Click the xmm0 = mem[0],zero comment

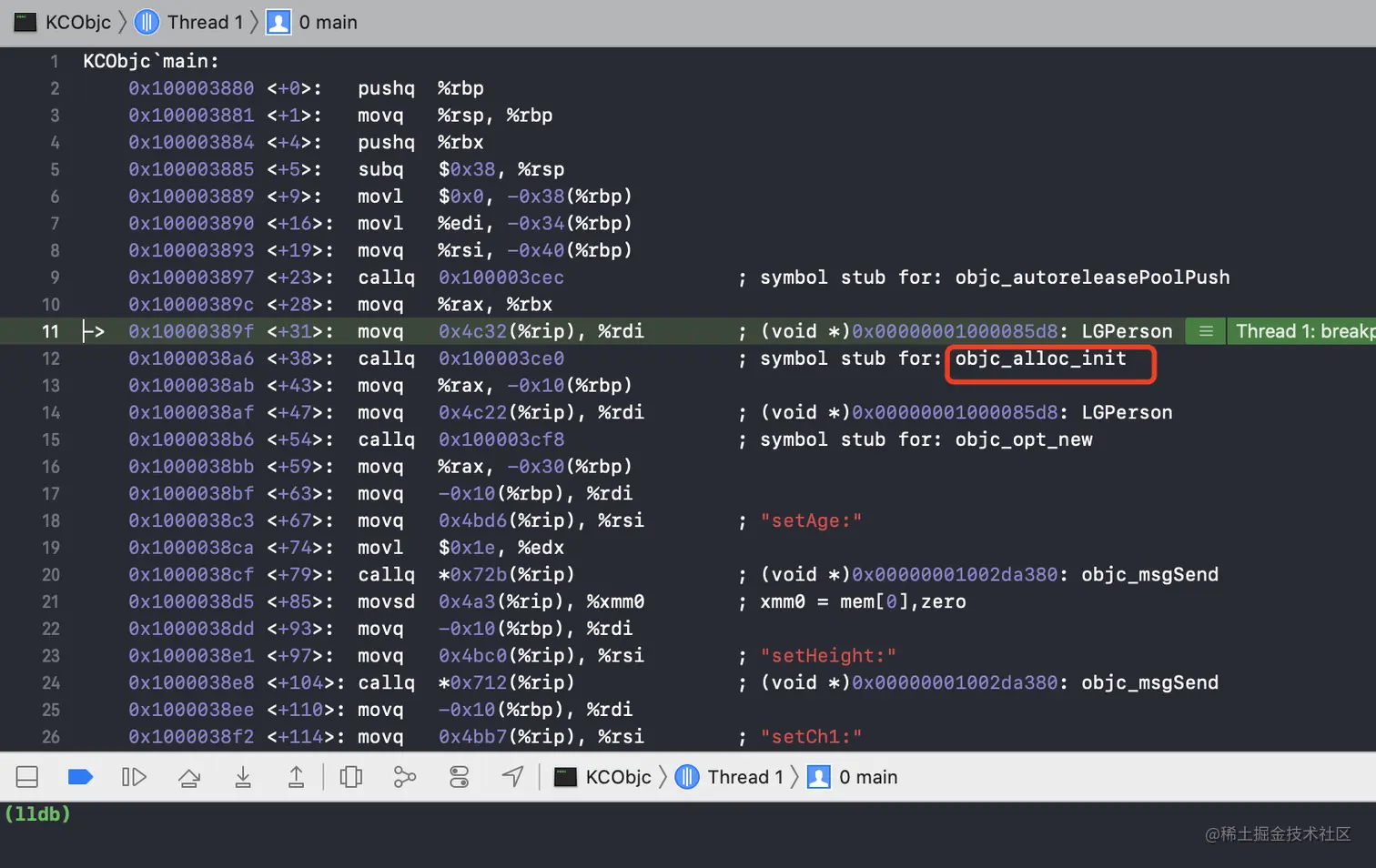(863, 601)
